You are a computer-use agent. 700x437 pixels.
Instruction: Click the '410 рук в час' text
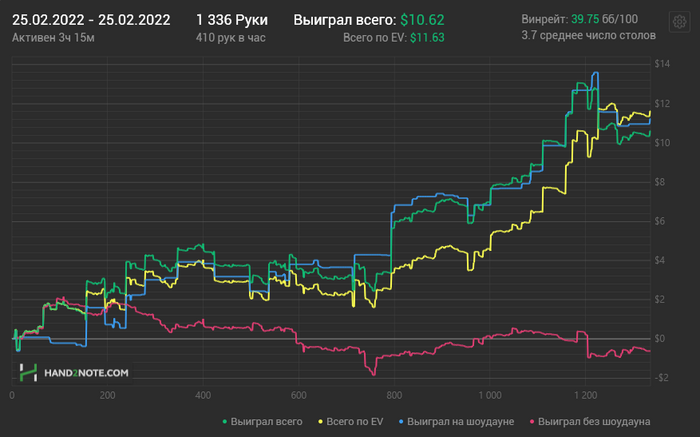pos(230,37)
